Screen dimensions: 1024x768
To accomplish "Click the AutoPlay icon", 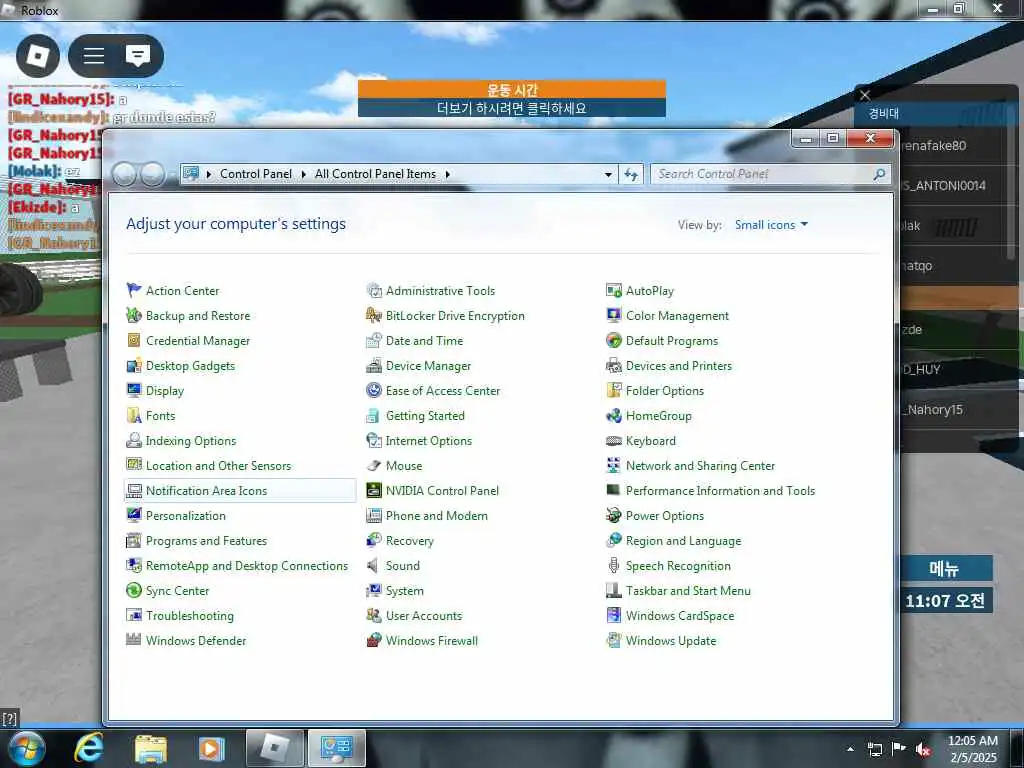I will (614, 290).
